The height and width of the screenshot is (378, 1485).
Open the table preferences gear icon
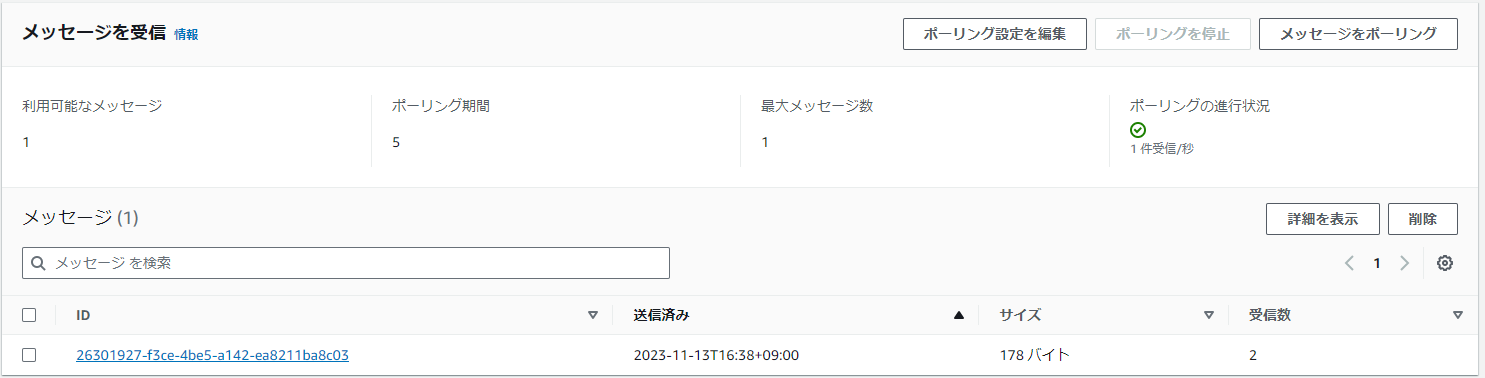pos(1444,263)
